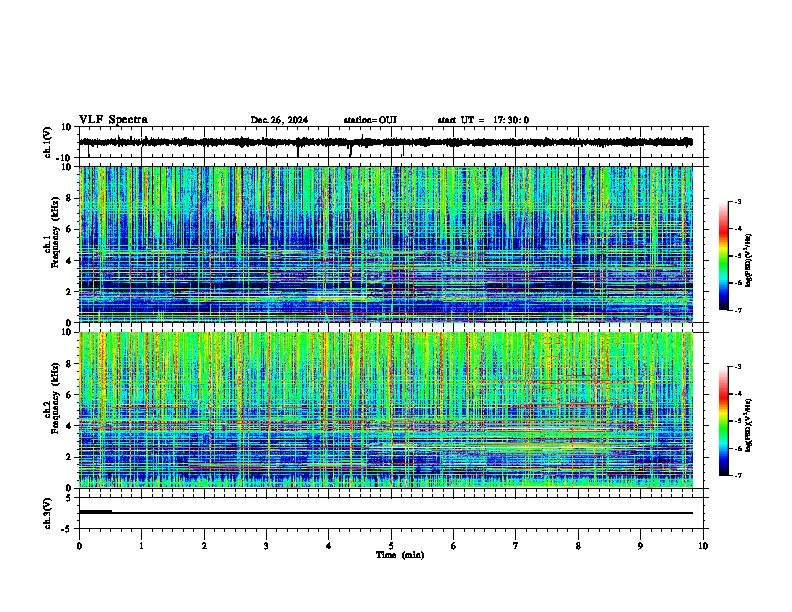The width and height of the screenshot is (792, 612).
Task: Click the log(PSD) label beside ch.1 colorbar
Action: point(748,260)
